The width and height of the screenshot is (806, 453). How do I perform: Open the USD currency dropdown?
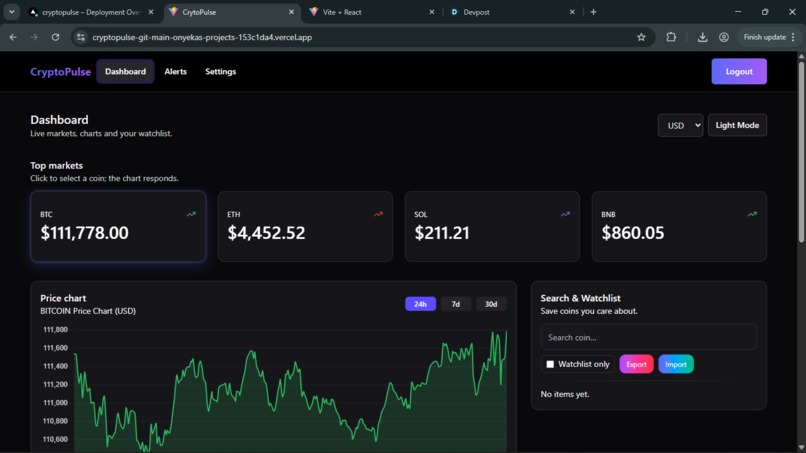(680, 125)
